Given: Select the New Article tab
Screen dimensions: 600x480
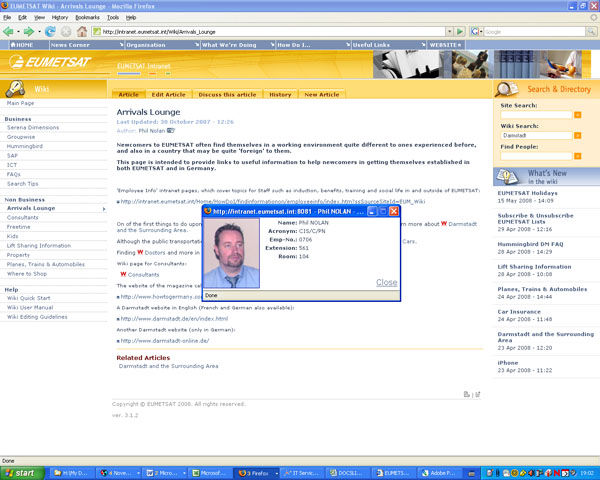Looking at the screenshot, I should tap(322, 94).
